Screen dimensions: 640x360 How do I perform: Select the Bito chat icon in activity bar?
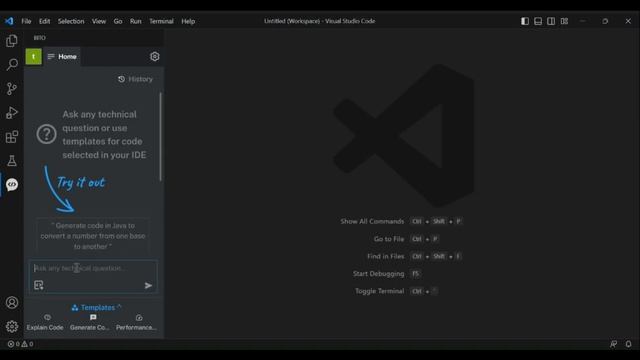click(x=12, y=184)
